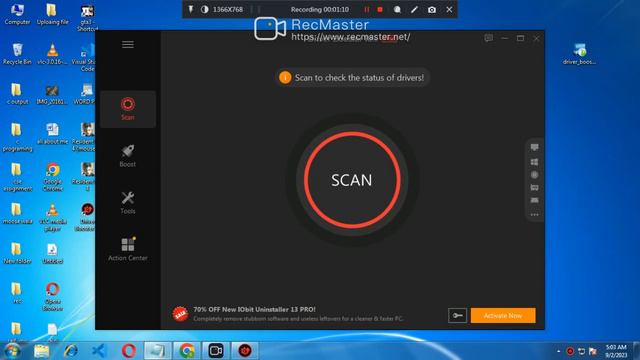
Task: Select the all about me document icon
Action: point(52,134)
